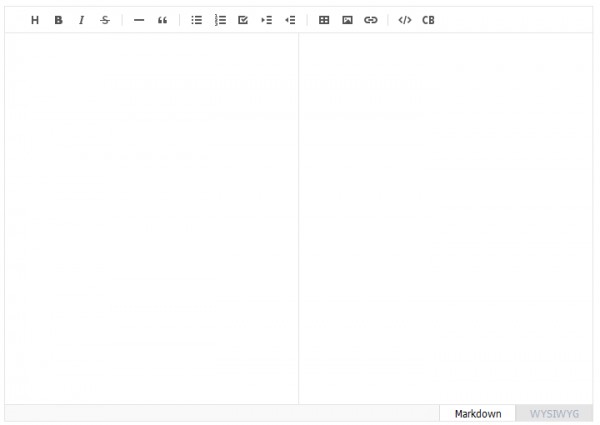Click the right preview pane

pos(446,218)
